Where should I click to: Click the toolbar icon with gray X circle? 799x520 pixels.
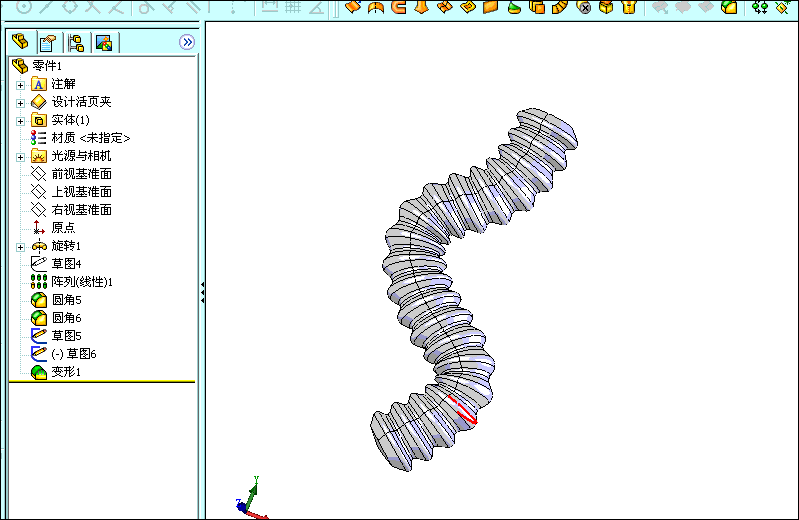coord(585,7)
